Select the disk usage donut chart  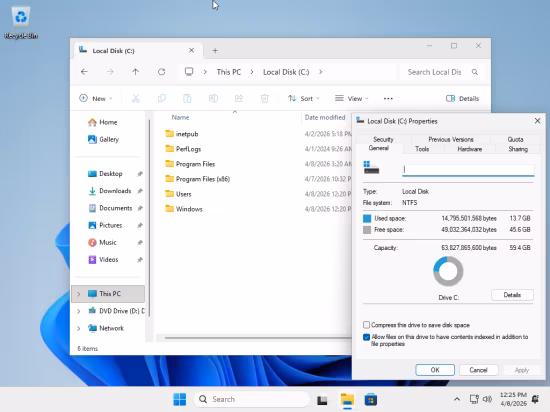pyautogui.click(x=448, y=271)
